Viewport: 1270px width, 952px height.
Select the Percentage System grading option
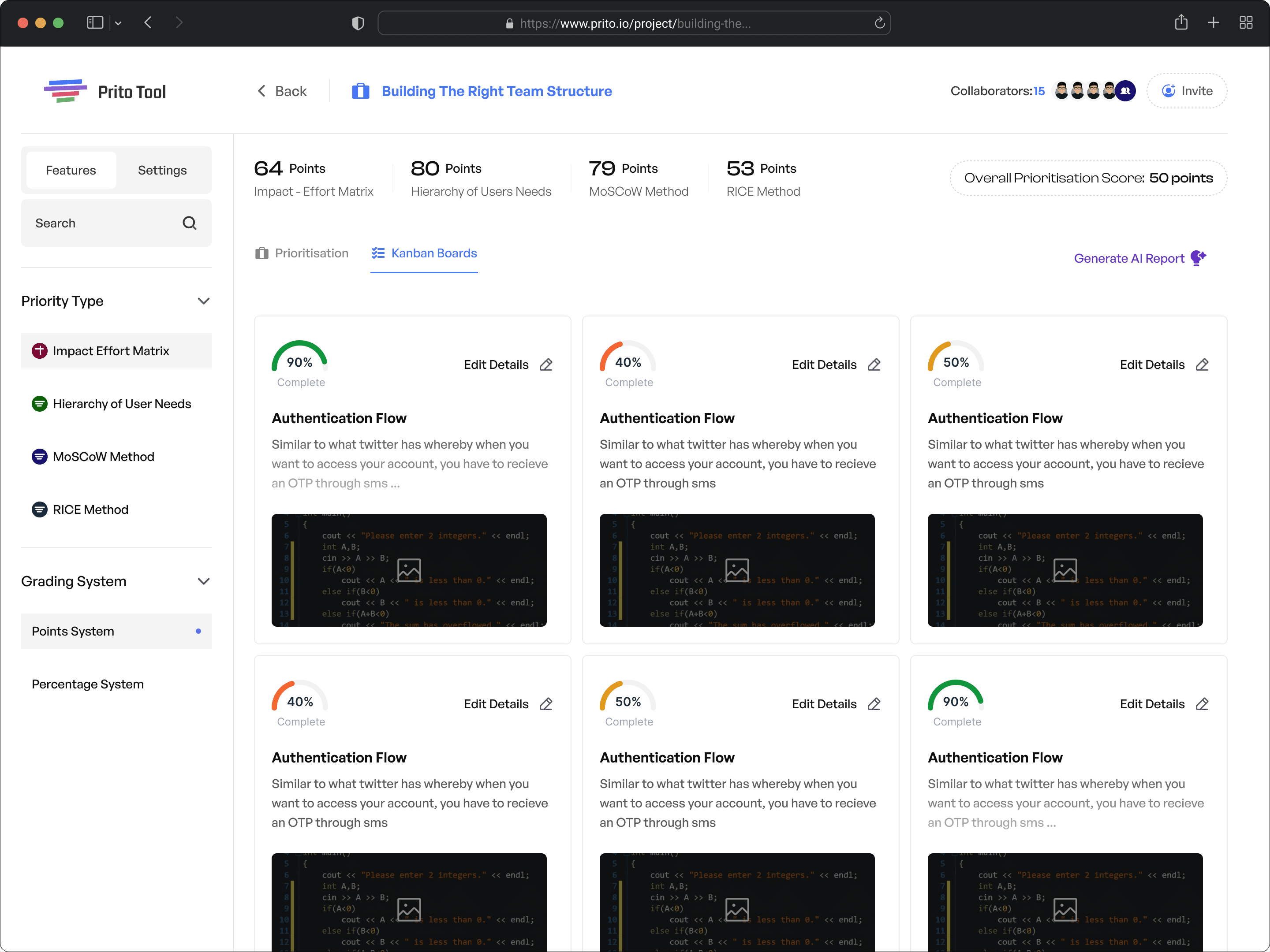[88, 684]
